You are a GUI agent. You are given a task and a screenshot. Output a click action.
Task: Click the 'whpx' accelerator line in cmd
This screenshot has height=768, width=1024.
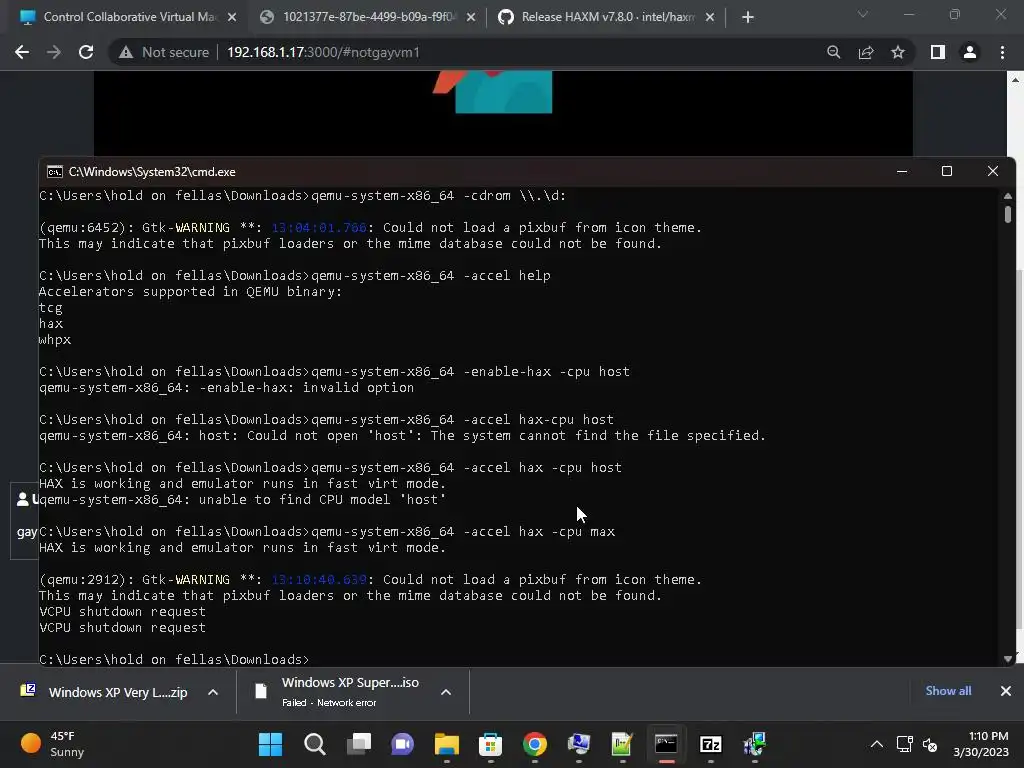tap(55, 340)
